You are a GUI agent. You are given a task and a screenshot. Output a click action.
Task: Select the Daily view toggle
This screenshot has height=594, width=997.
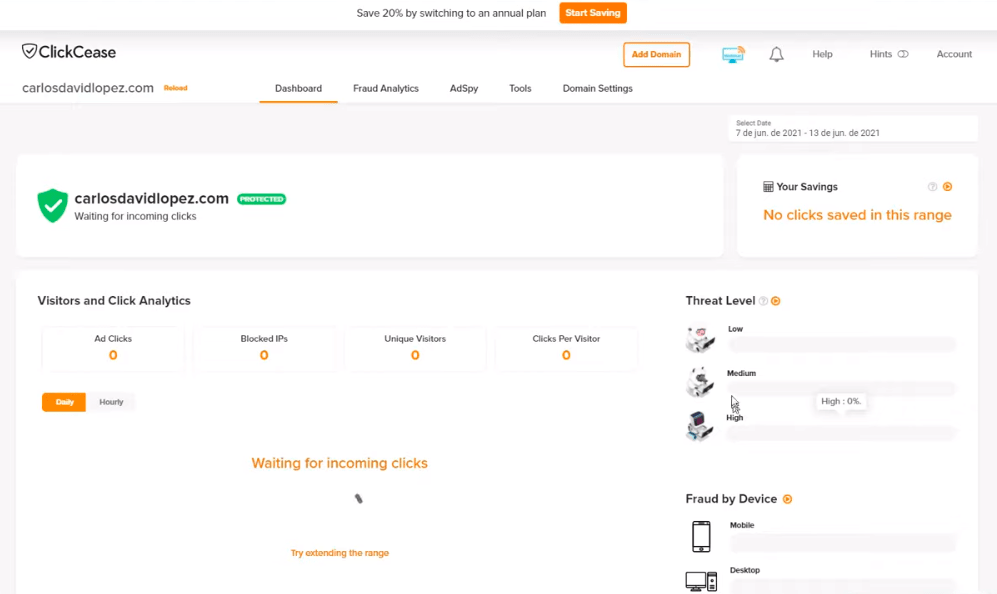64,402
